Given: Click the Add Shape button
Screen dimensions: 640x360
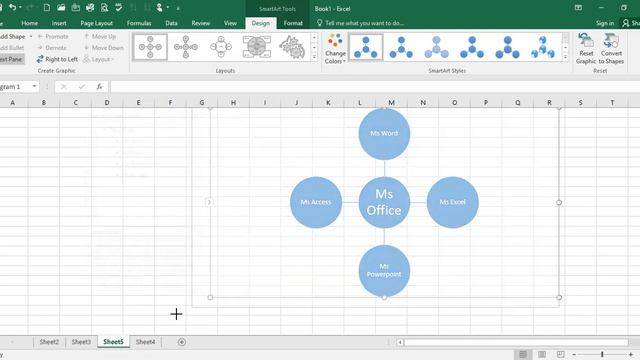Looking at the screenshot, I should point(12,36).
